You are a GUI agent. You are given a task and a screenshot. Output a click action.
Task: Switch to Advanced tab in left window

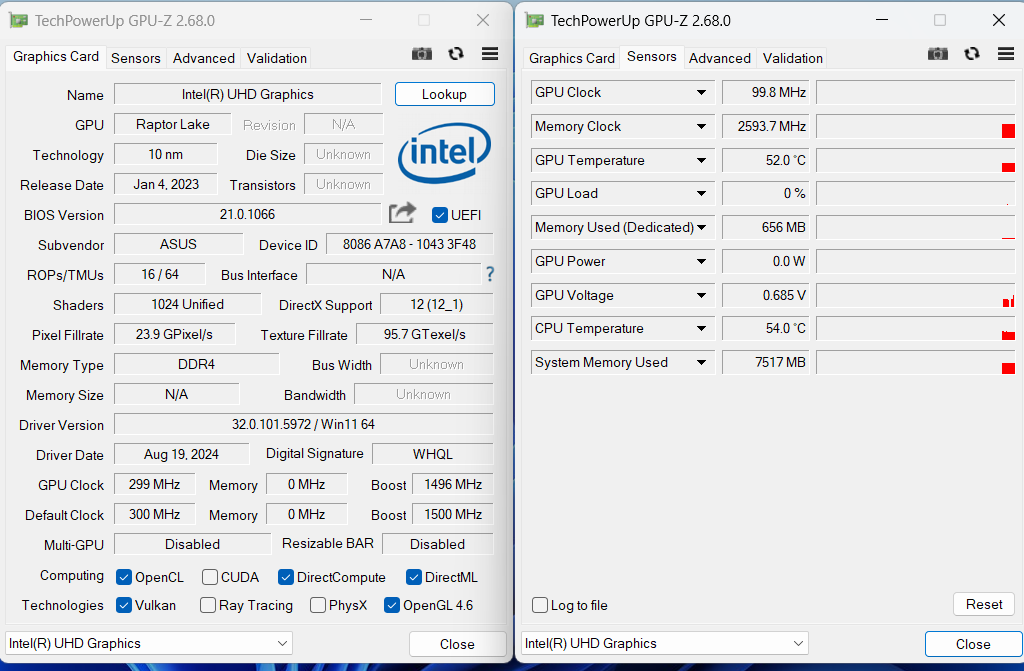pos(204,58)
